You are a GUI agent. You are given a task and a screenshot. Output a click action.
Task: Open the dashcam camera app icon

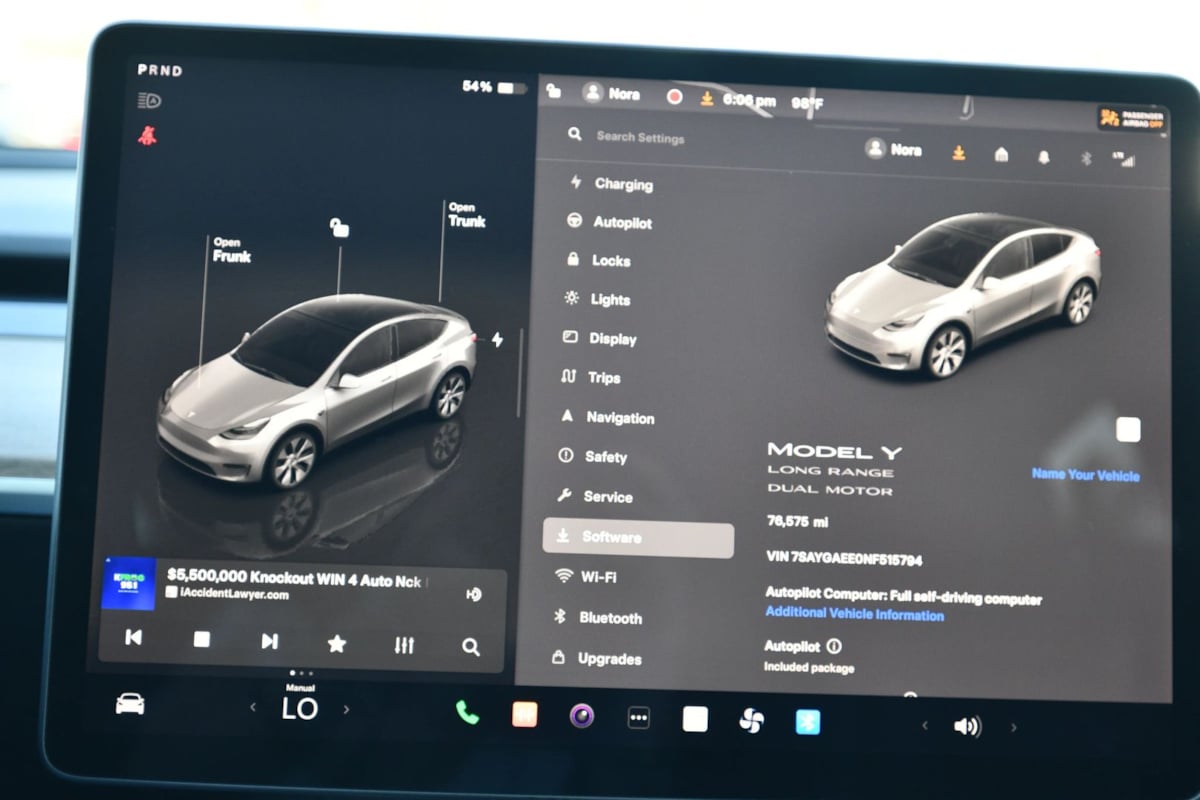coord(582,715)
